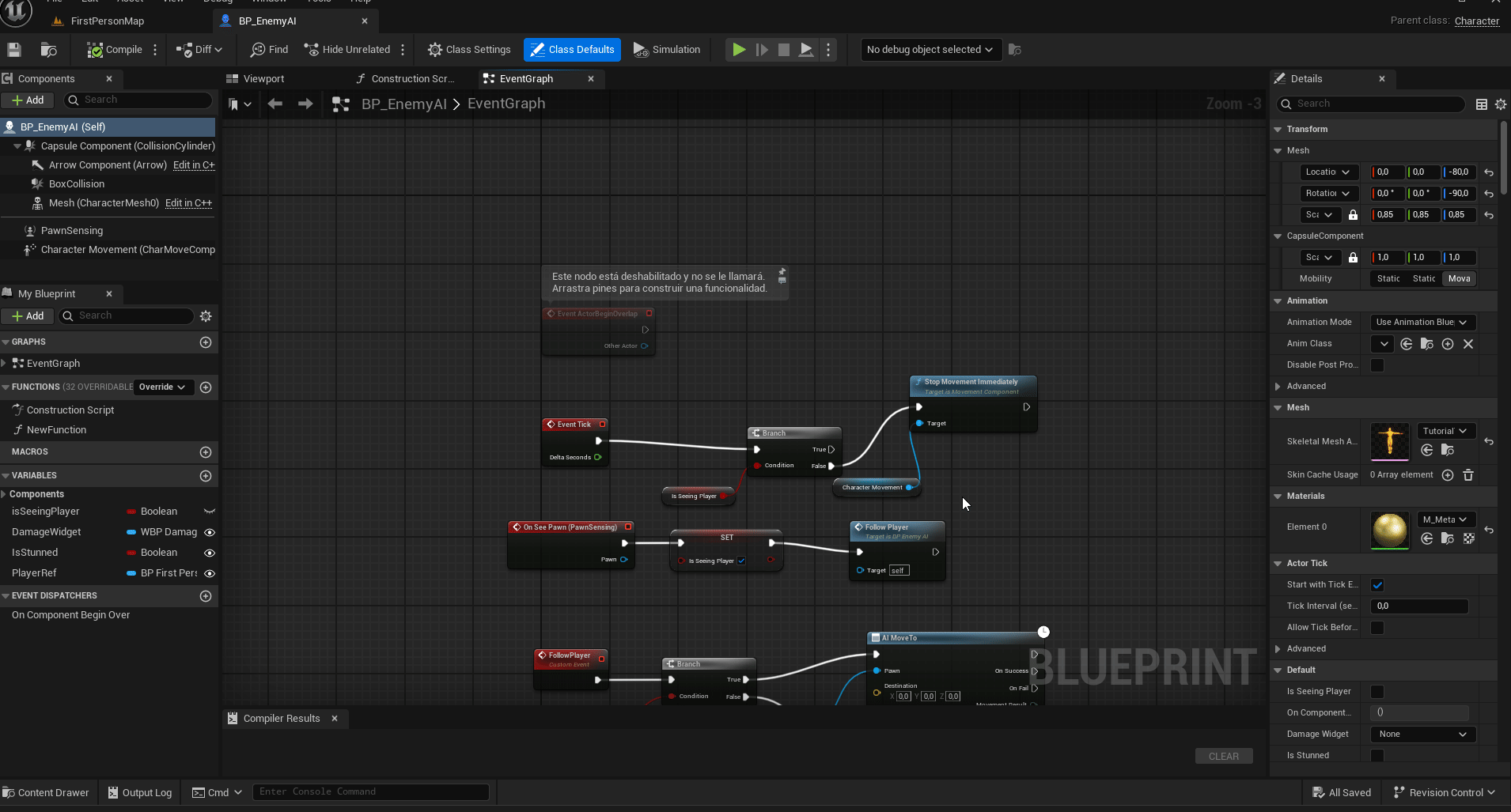Switch to the Viewport tab
Screen dimensions: 1511x812
263,79
